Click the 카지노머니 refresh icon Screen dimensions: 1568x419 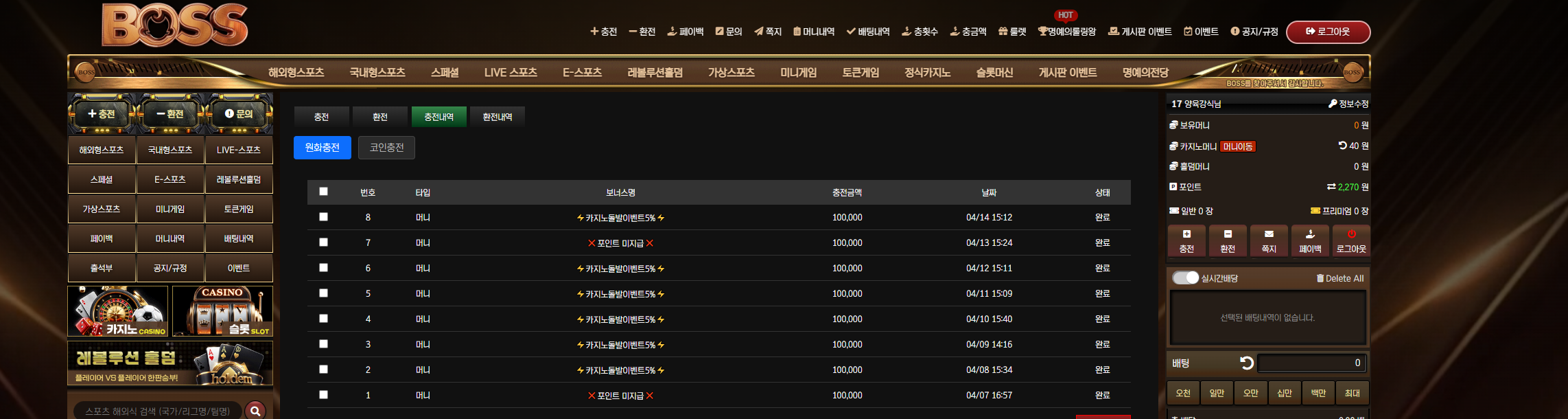(1342, 146)
